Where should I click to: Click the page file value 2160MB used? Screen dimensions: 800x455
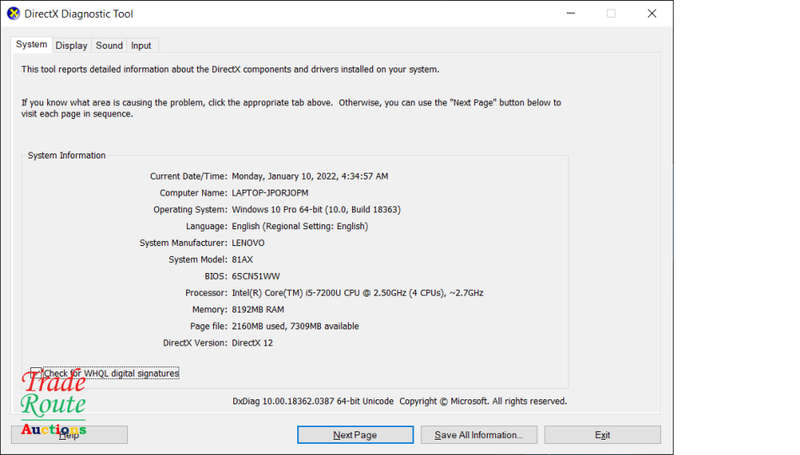tap(295, 326)
